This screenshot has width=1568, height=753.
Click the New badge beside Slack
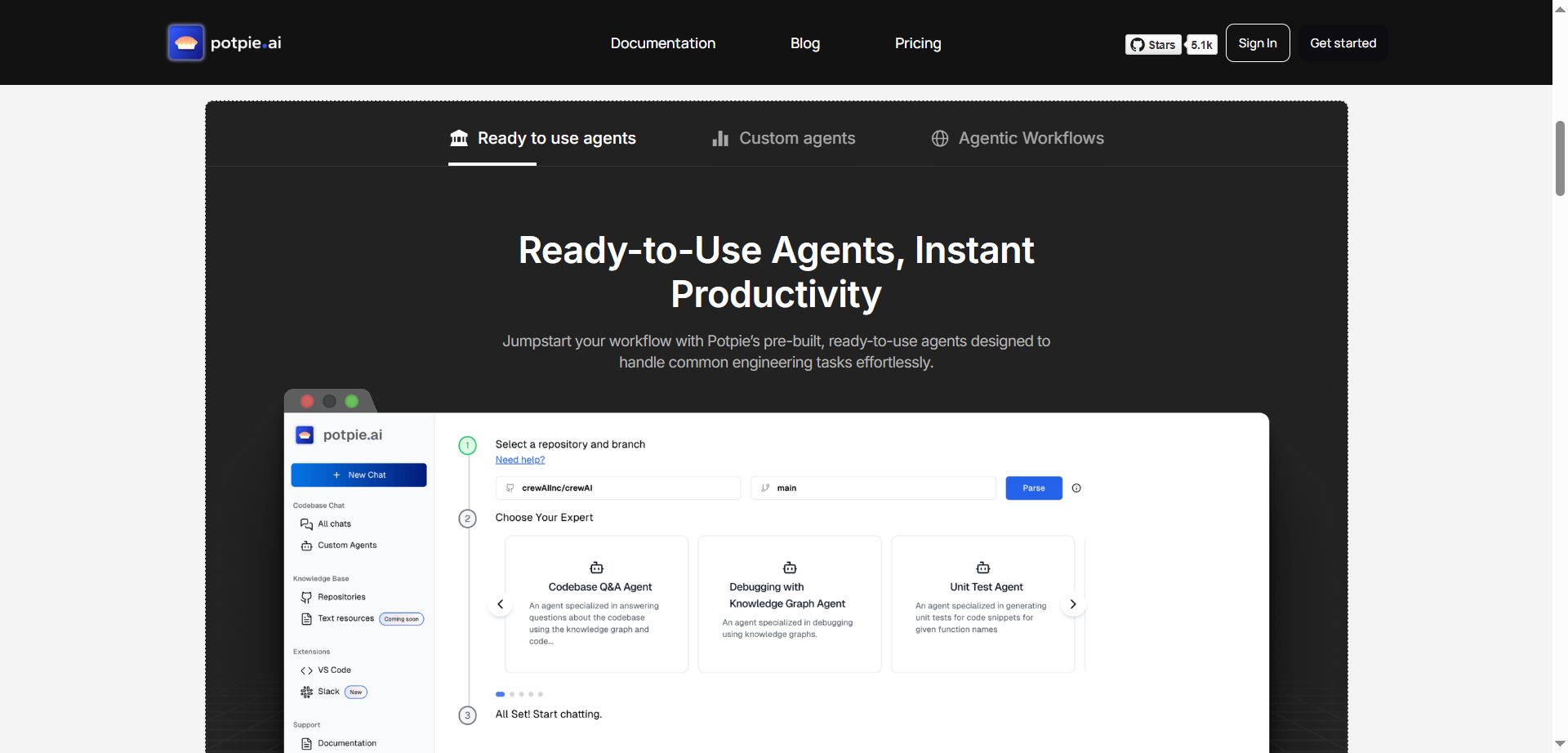click(x=355, y=692)
